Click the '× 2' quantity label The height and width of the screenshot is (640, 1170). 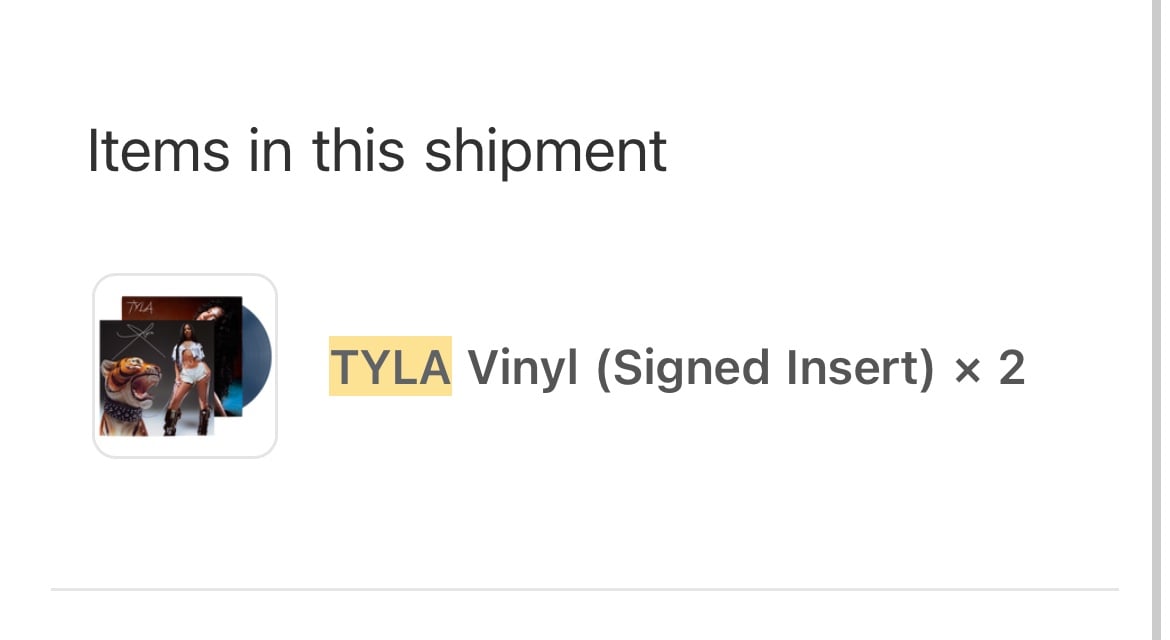(990, 368)
